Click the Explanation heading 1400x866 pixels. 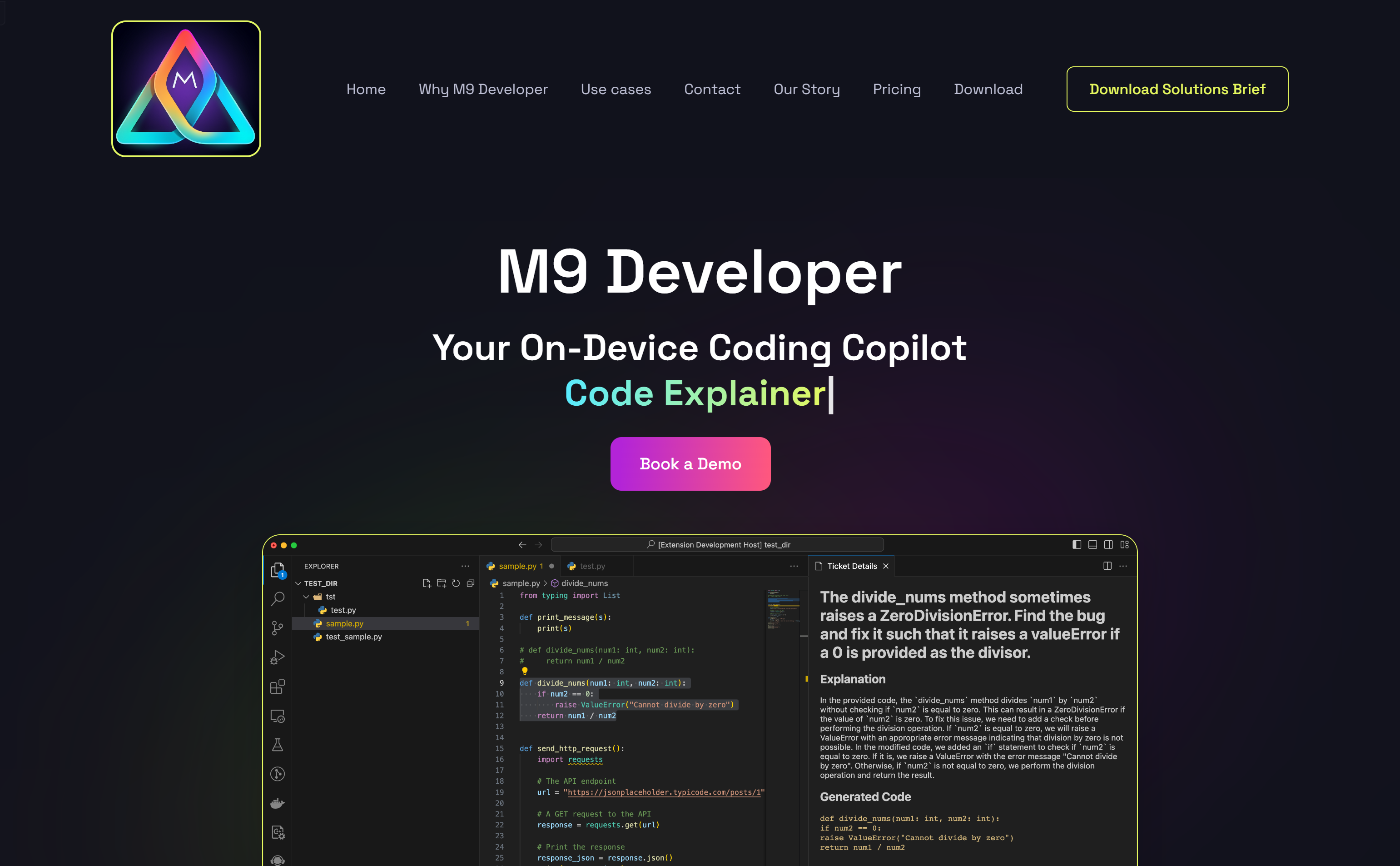click(x=853, y=679)
